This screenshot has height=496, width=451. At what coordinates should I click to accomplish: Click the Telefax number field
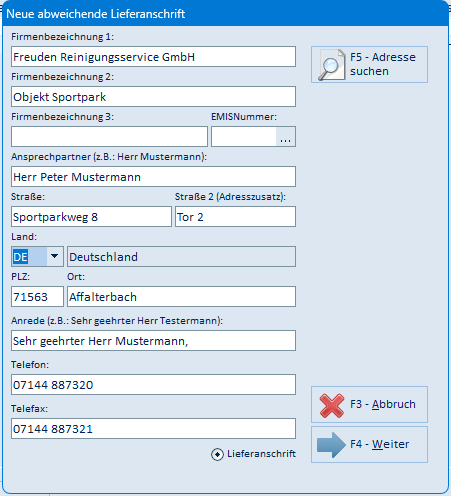point(153,429)
